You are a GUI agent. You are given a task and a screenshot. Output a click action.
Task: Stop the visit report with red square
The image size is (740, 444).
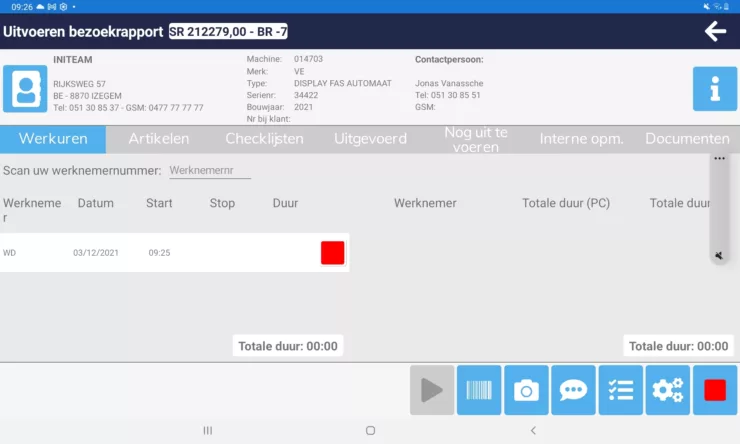[715, 390]
